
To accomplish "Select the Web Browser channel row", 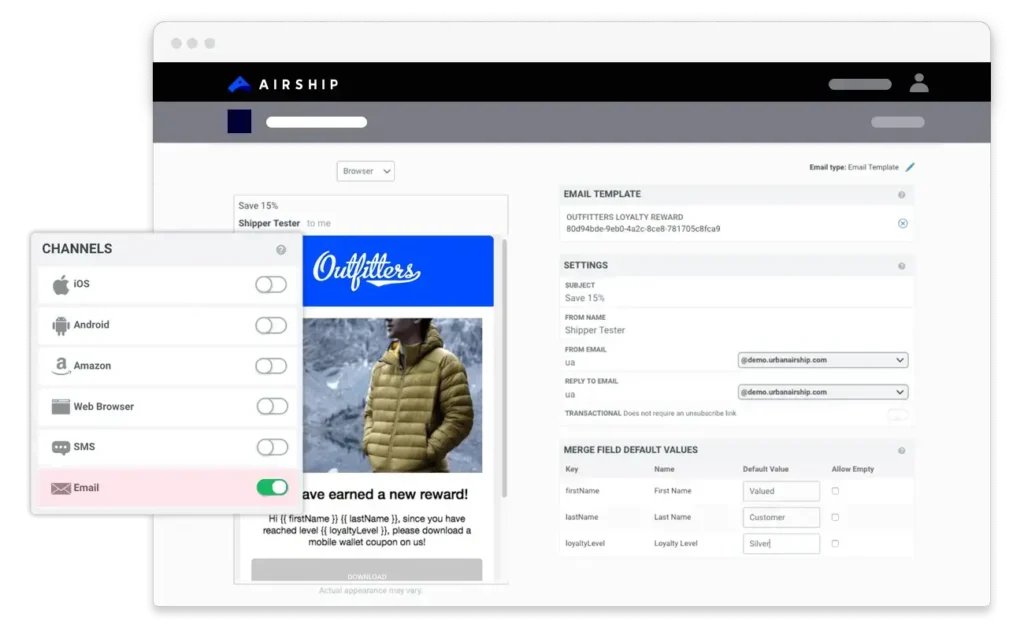I will (x=104, y=407).
